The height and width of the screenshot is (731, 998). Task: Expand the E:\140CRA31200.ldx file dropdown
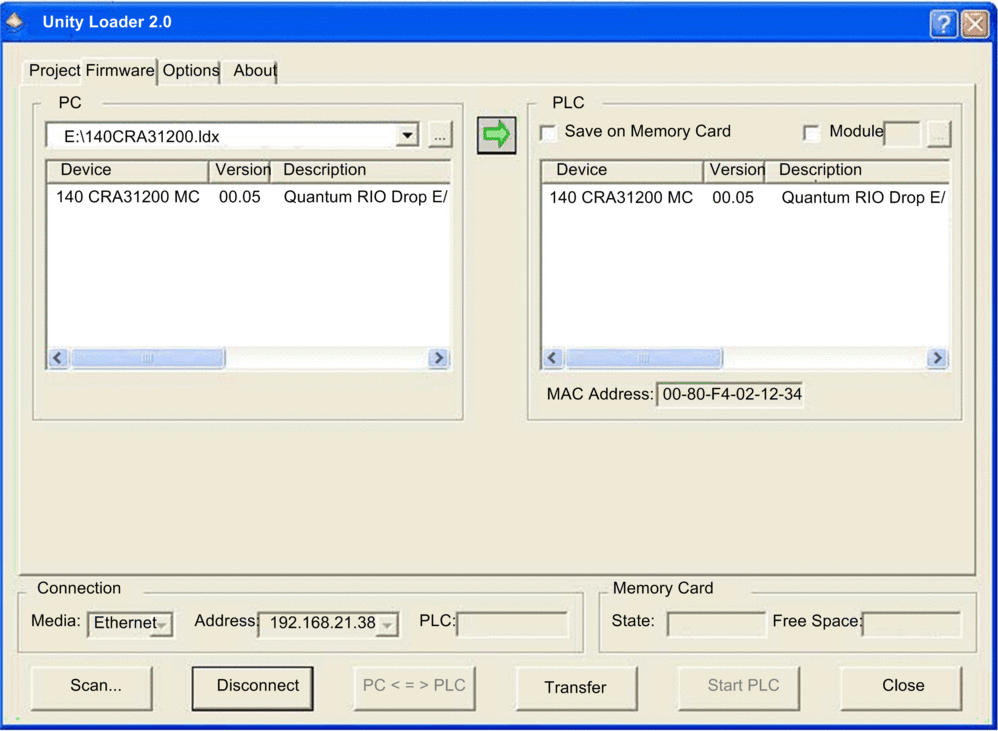tap(407, 136)
